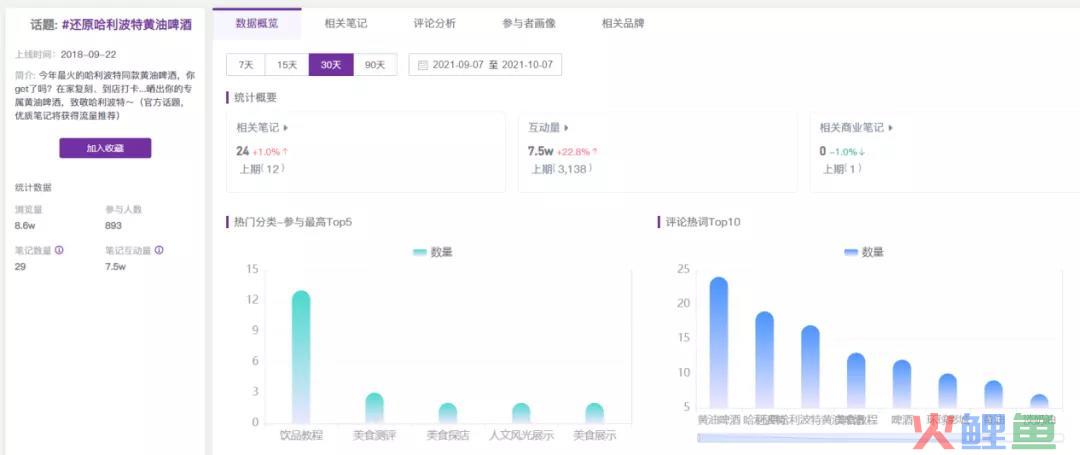
Task: Open the 评论分析 tab
Action: pos(435,23)
